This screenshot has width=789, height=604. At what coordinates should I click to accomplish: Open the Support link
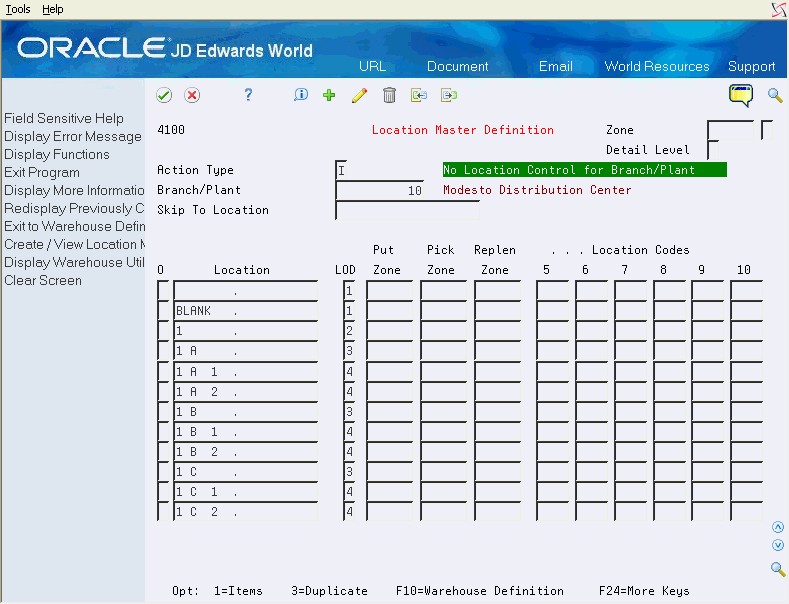(x=751, y=66)
